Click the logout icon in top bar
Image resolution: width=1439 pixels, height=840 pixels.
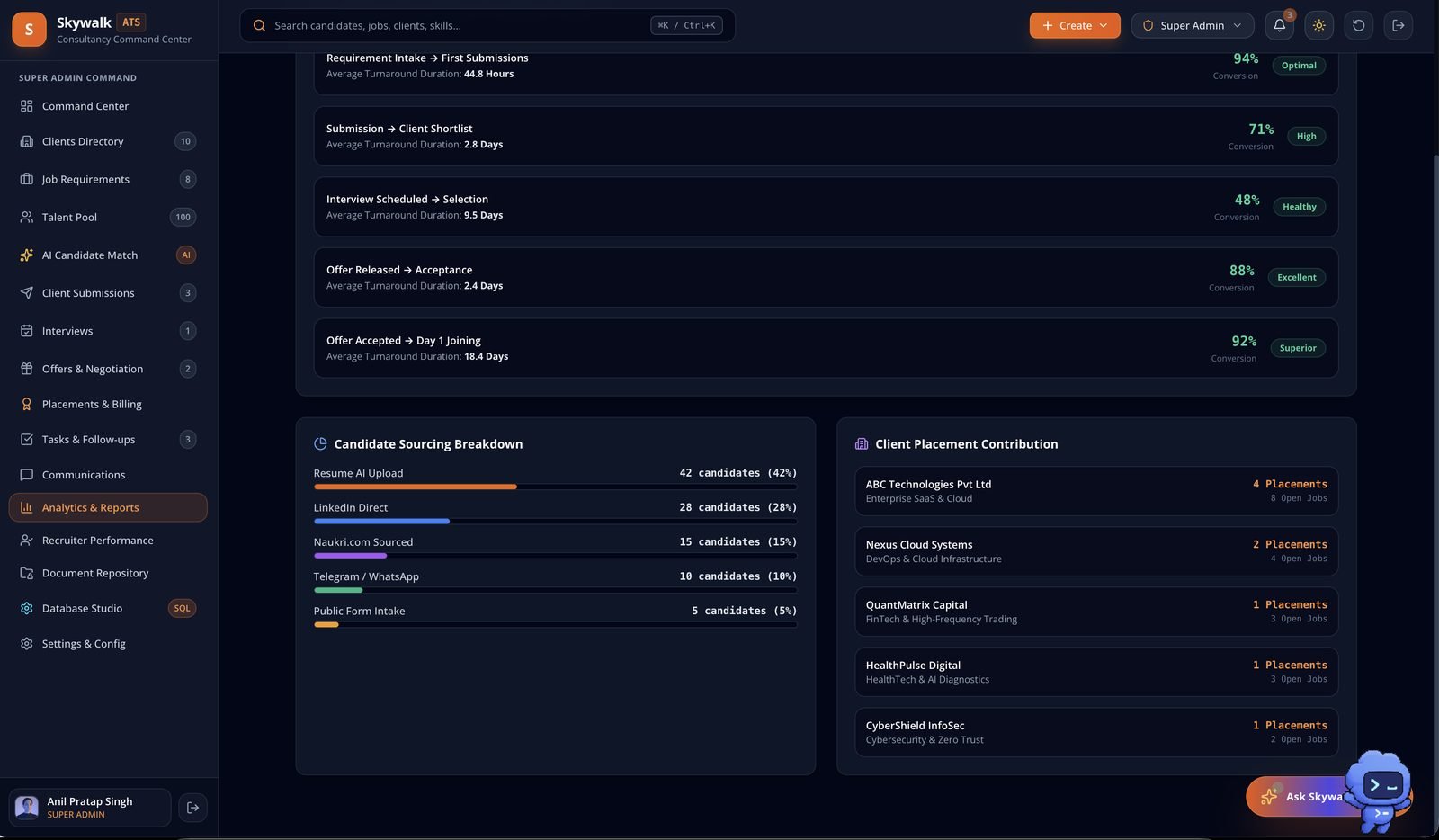click(x=1398, y=26)
